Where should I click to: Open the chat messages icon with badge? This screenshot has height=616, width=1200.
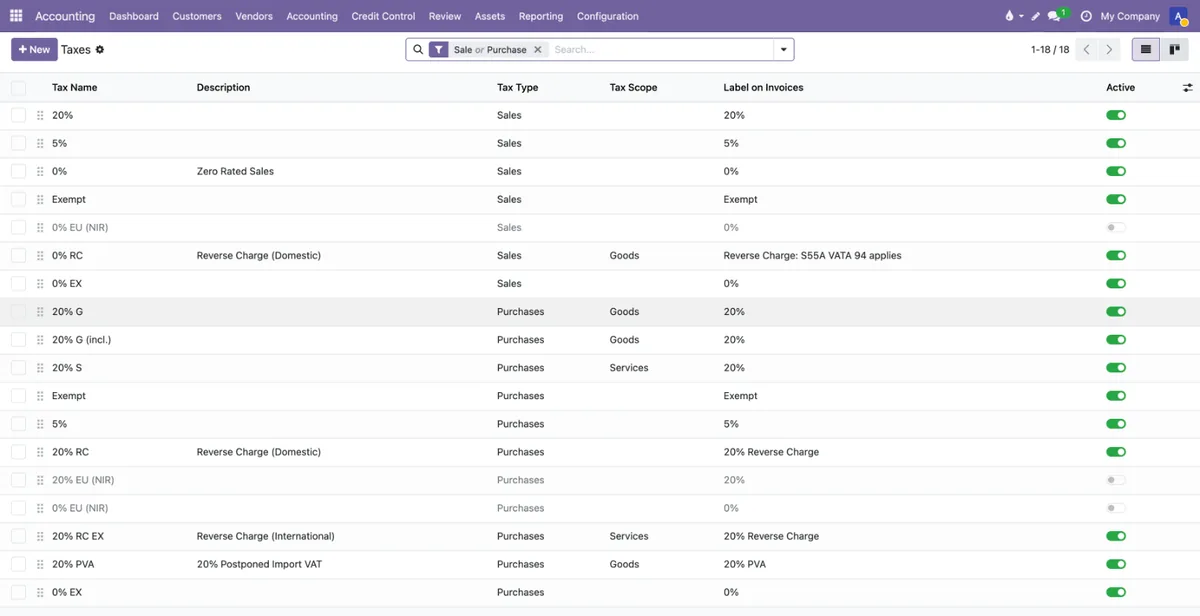1056,15
